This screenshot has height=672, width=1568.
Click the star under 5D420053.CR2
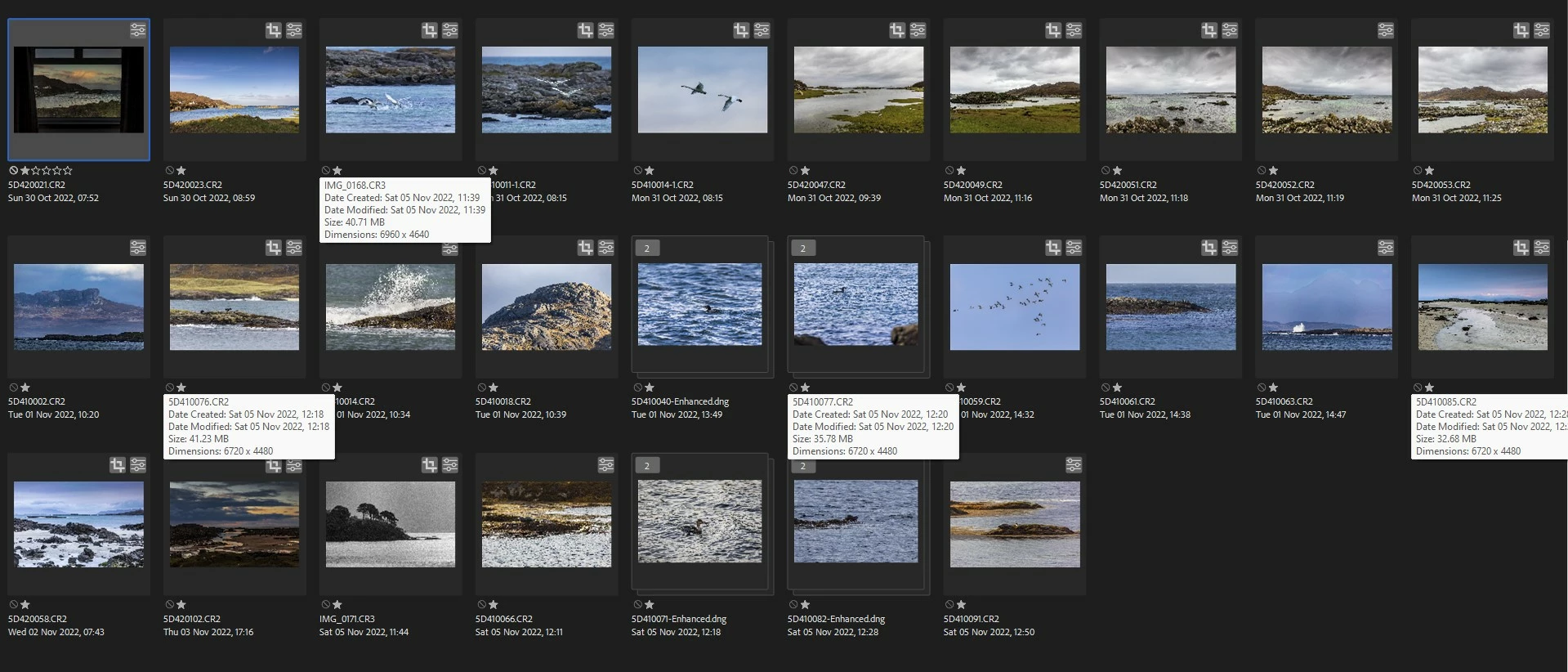tap(1429, 171)
